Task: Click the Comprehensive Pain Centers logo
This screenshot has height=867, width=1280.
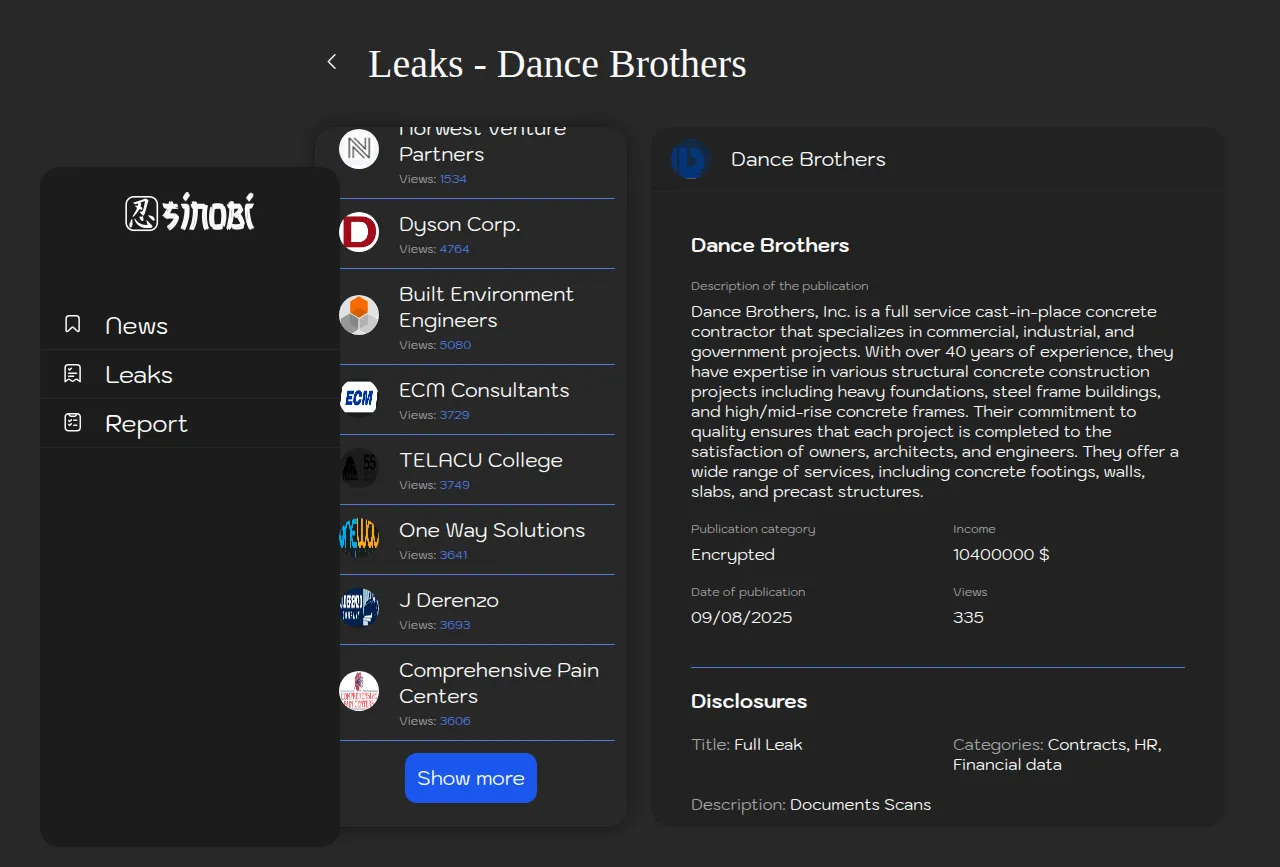Action: pos(359,691)
